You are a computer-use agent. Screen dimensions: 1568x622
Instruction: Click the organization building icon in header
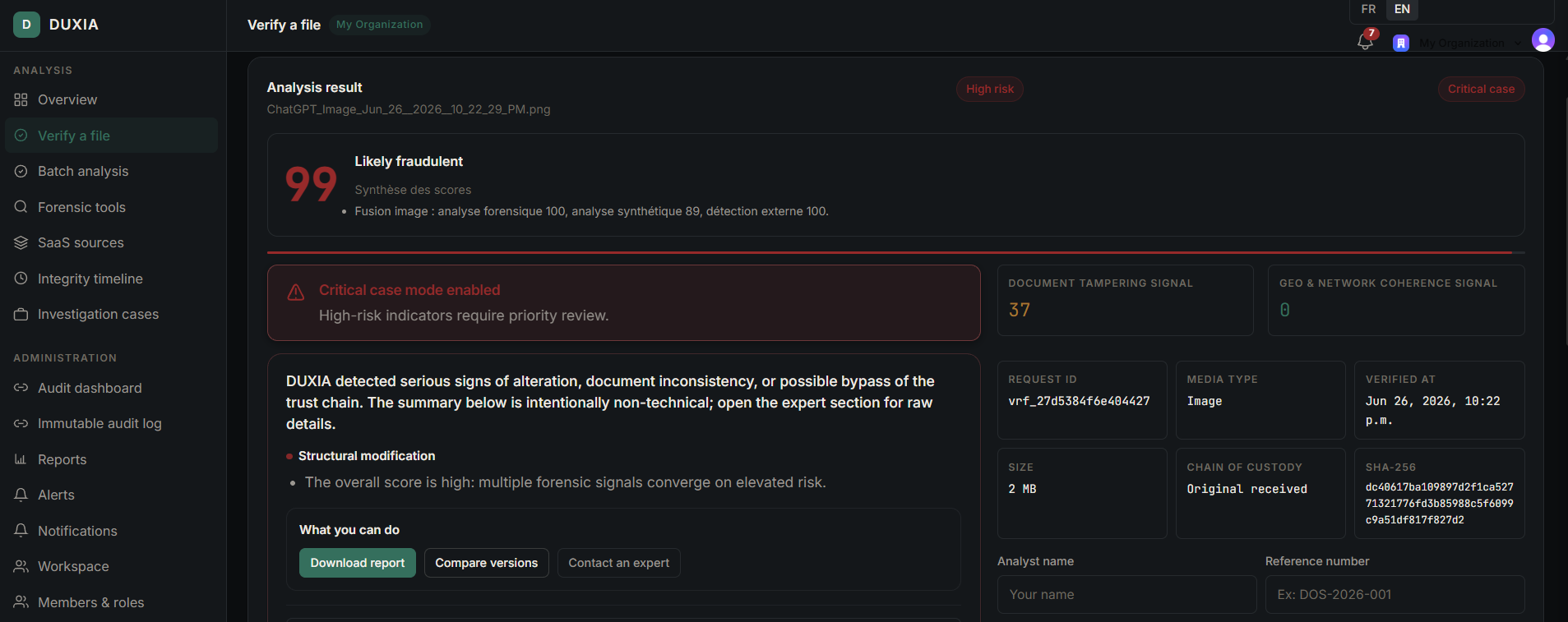click(1401, 43)
